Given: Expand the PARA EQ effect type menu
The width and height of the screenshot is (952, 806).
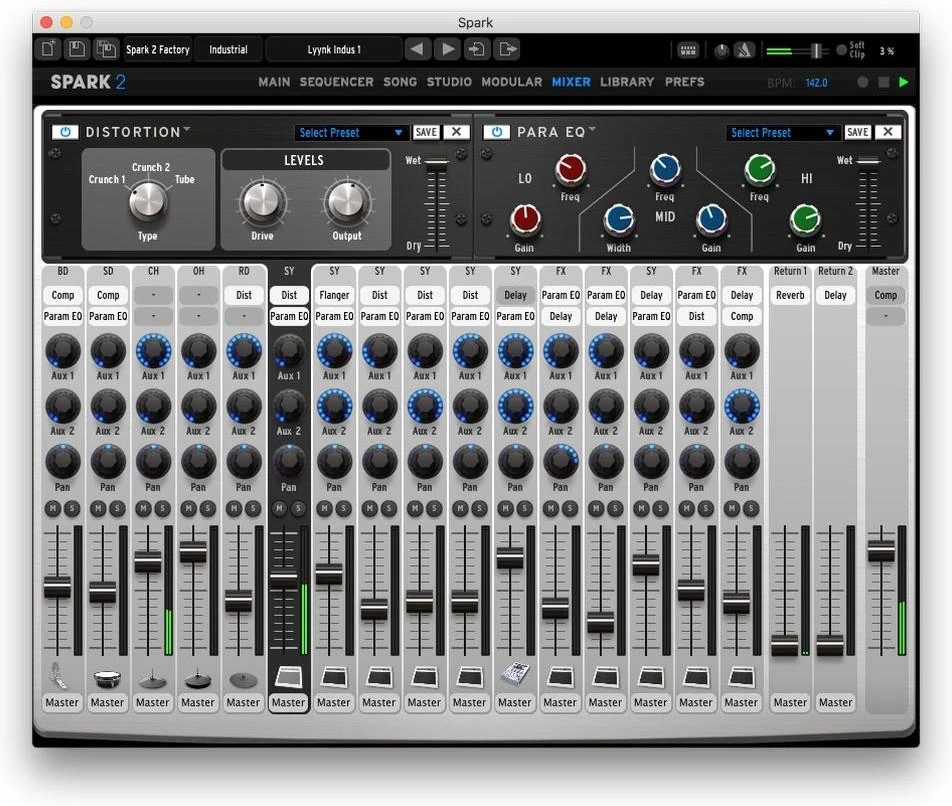Looking at the screenshot, I should click(591, 129).
